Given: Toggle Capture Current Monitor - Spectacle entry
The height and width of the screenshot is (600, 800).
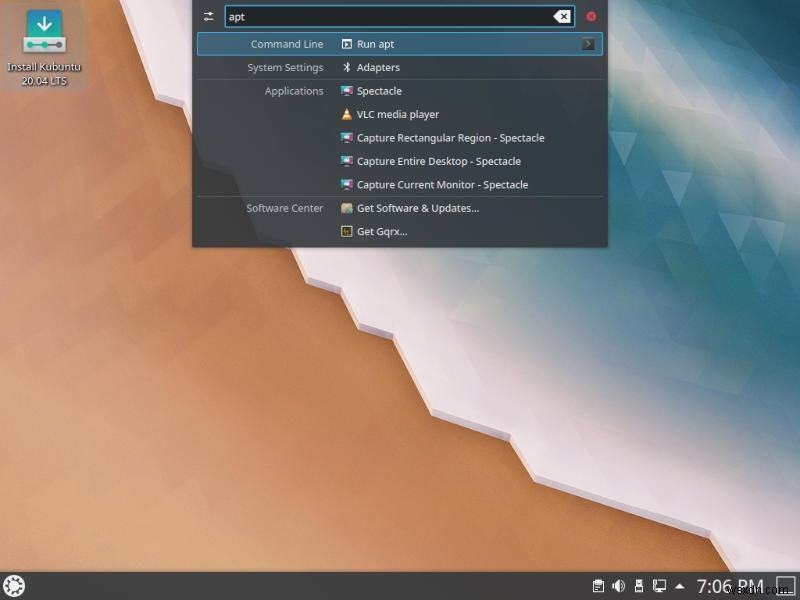Looking at the screenshot, I should pos(443,184).
